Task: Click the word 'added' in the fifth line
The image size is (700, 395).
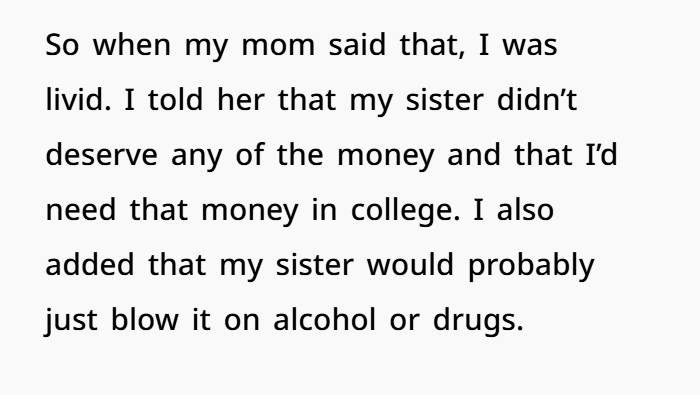Action: tap(90, 265)
